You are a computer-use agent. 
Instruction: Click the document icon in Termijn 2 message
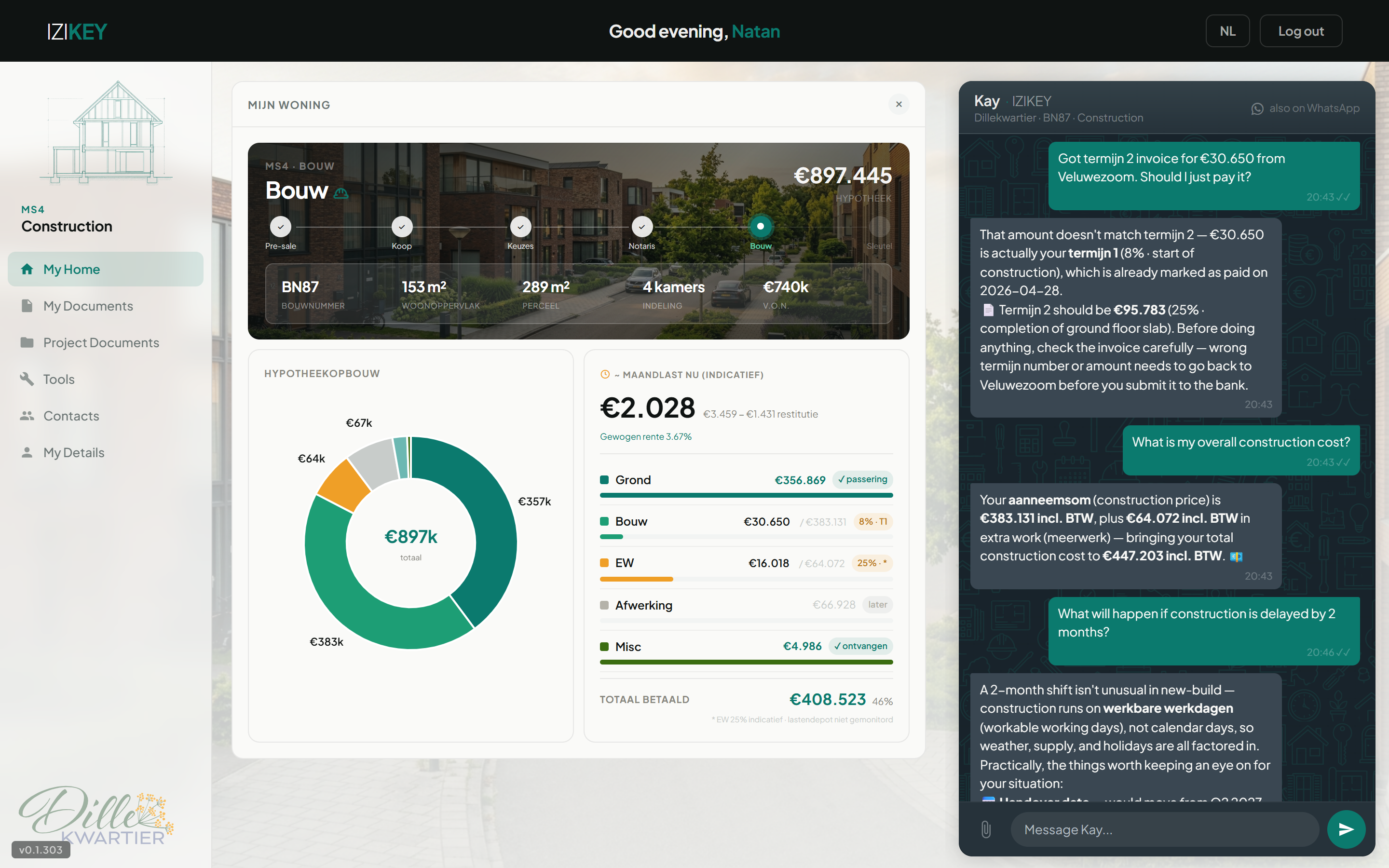[x=988, y=310]
